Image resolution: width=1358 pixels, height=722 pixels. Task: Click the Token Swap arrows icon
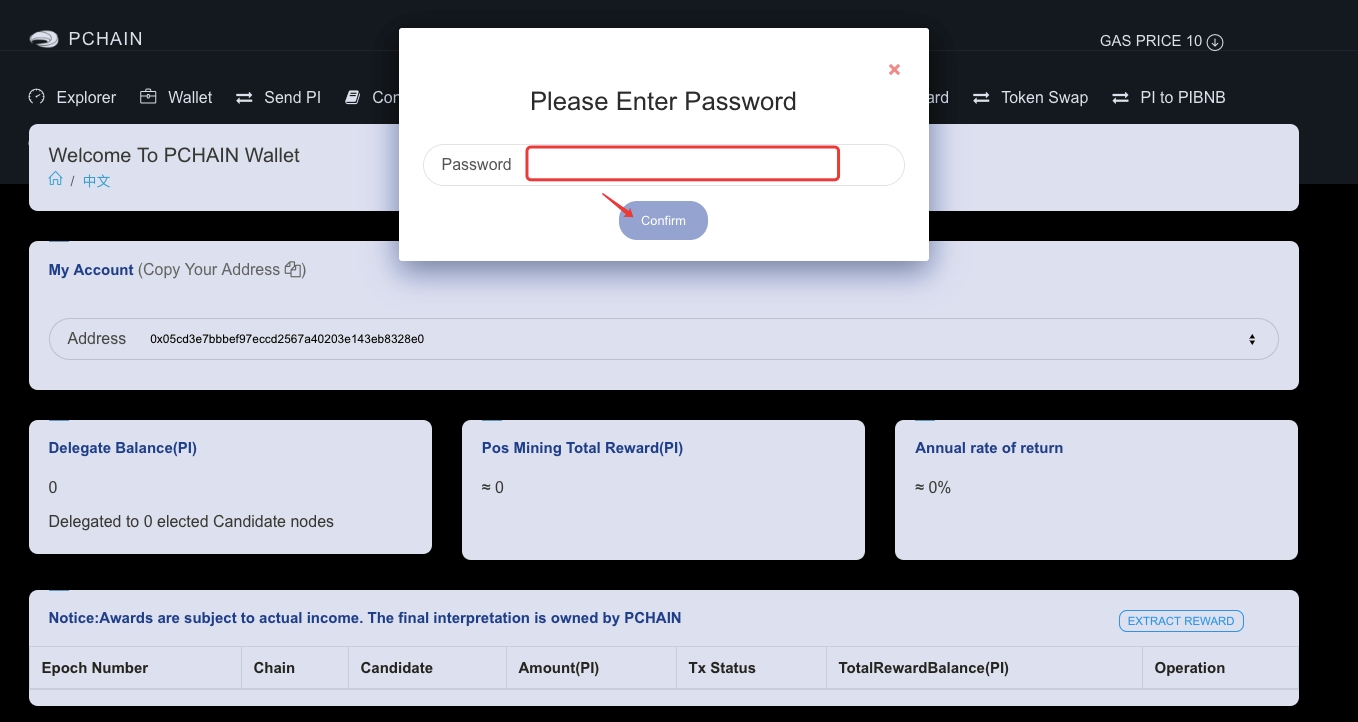coord(981,98)
